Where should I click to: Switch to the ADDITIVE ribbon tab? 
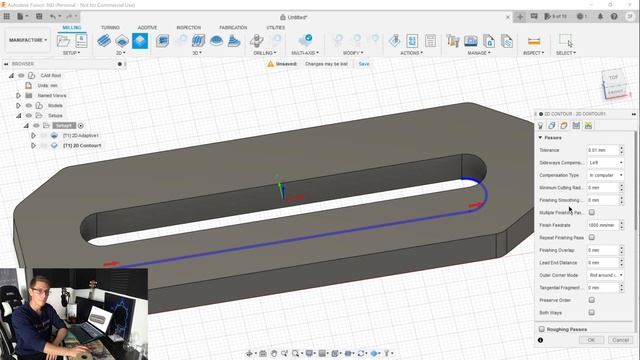tap(147, 27)
